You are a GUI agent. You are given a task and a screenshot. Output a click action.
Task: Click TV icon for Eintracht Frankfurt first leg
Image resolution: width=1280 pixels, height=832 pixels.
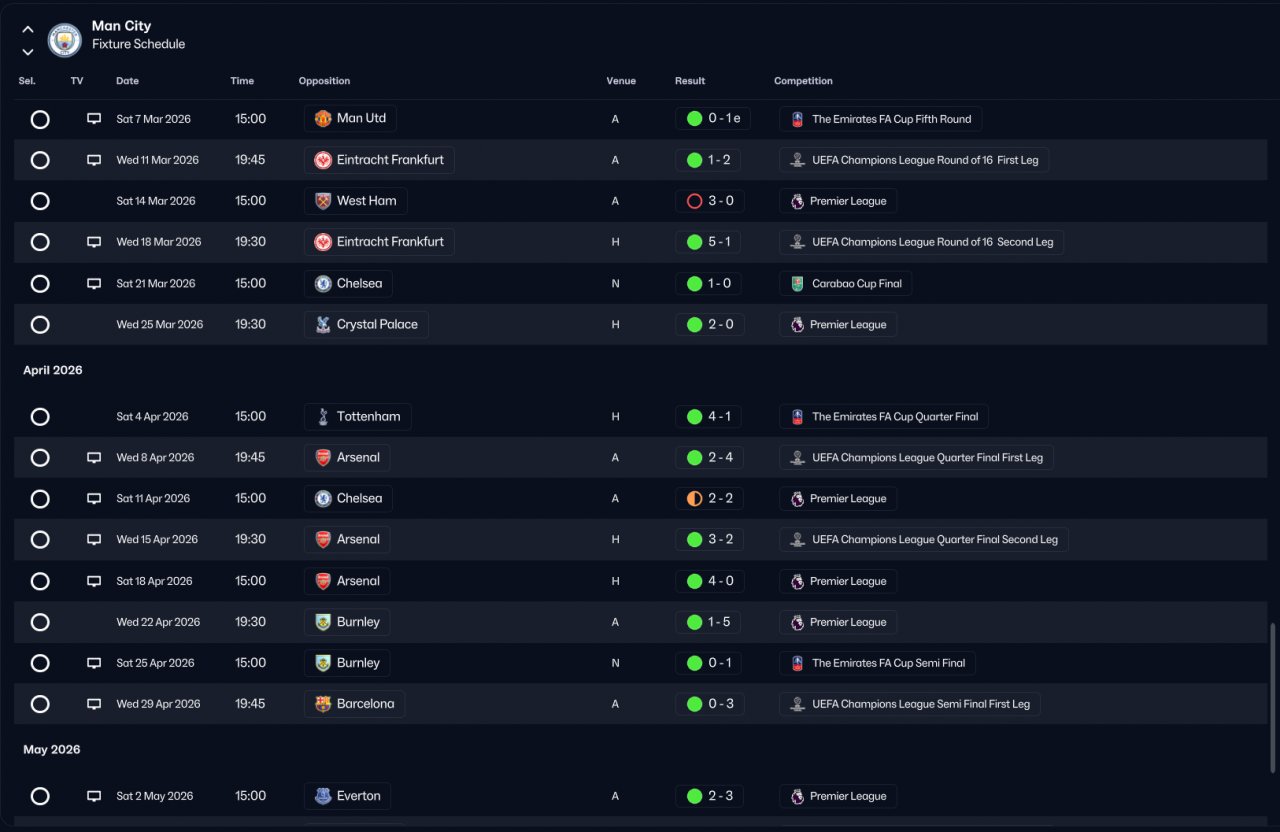(94, 160)
